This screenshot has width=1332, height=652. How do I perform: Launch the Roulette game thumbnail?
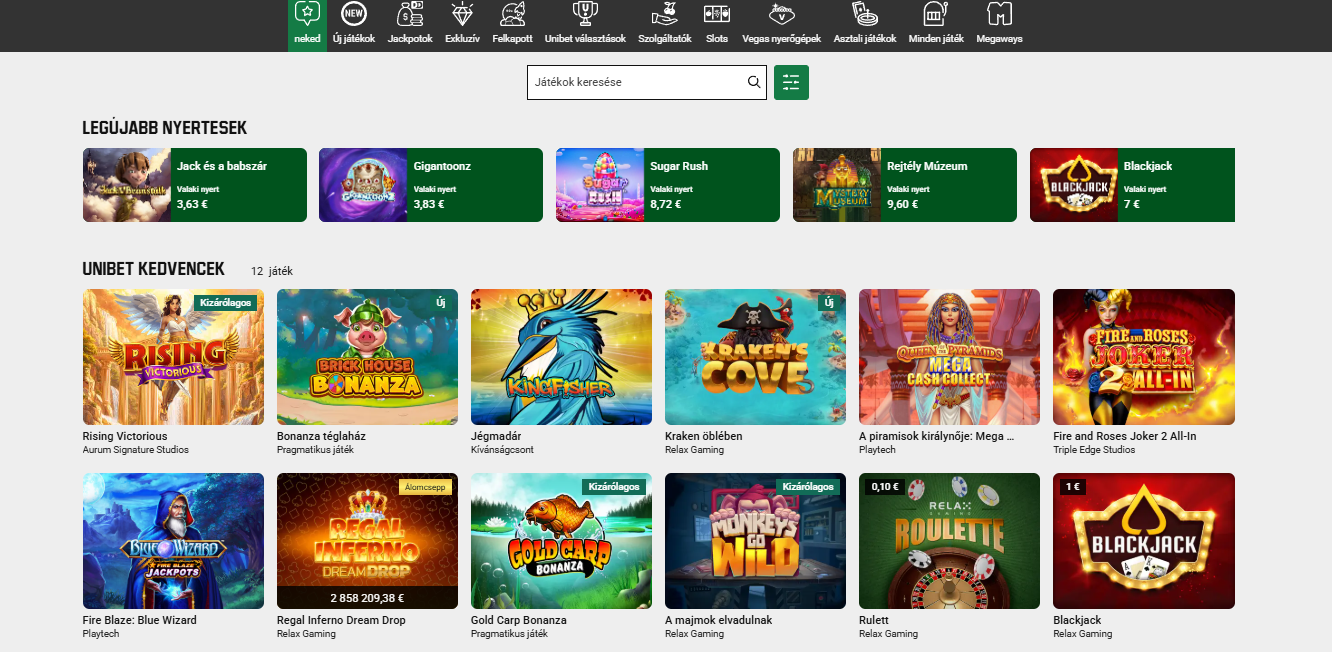(x=950, y=541)
